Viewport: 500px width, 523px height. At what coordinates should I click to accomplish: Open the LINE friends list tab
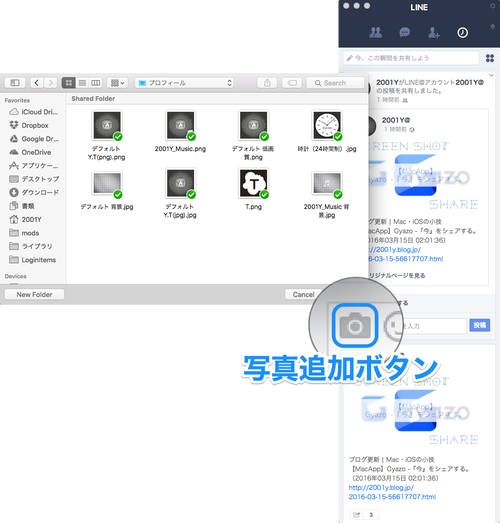376,32
